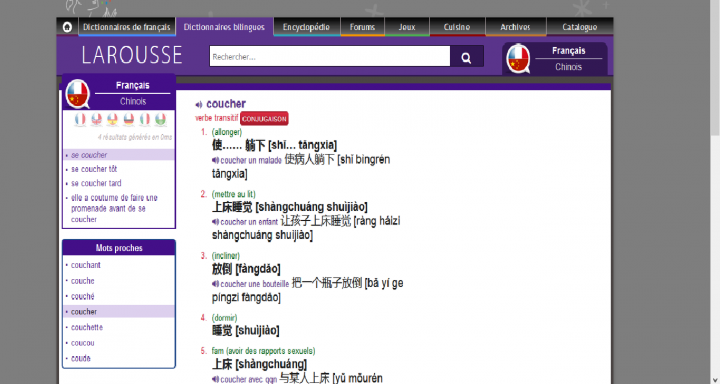The image size is (720, 384).
Task: Click 'fam (avoir des rapports sexuels)' label
Action: point(264,351)
